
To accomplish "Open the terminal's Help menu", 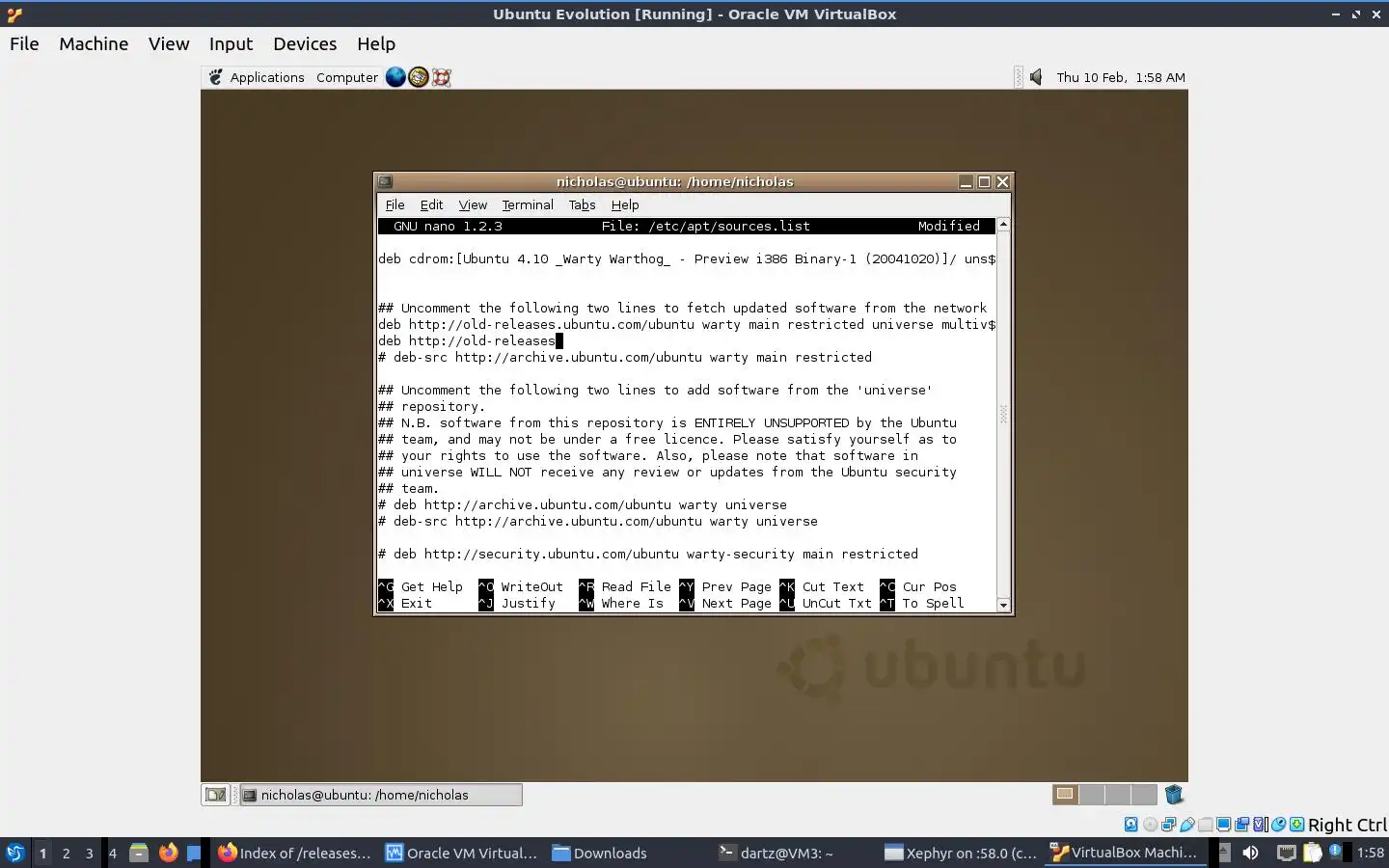I will tap(625, 204).
